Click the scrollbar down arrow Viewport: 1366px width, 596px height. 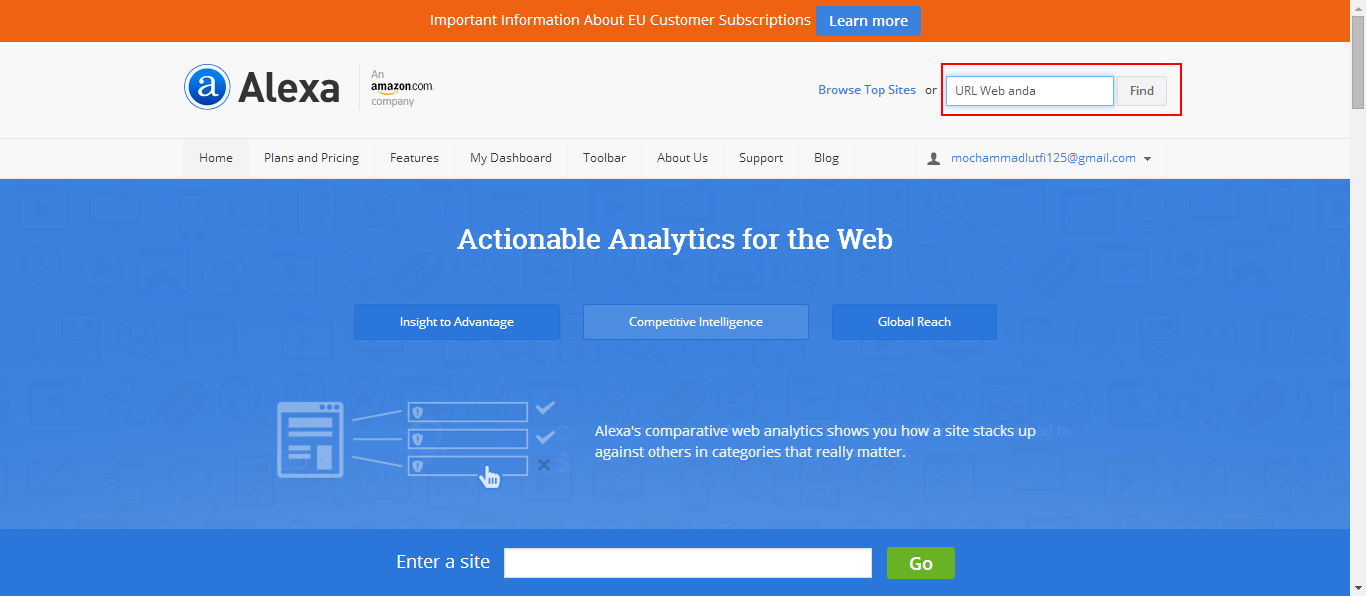[1358, 588]
